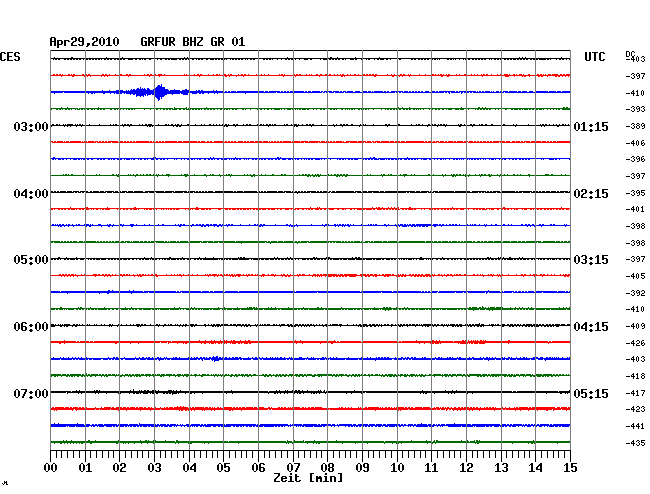Click the 02:15 UTC time label

591,194
